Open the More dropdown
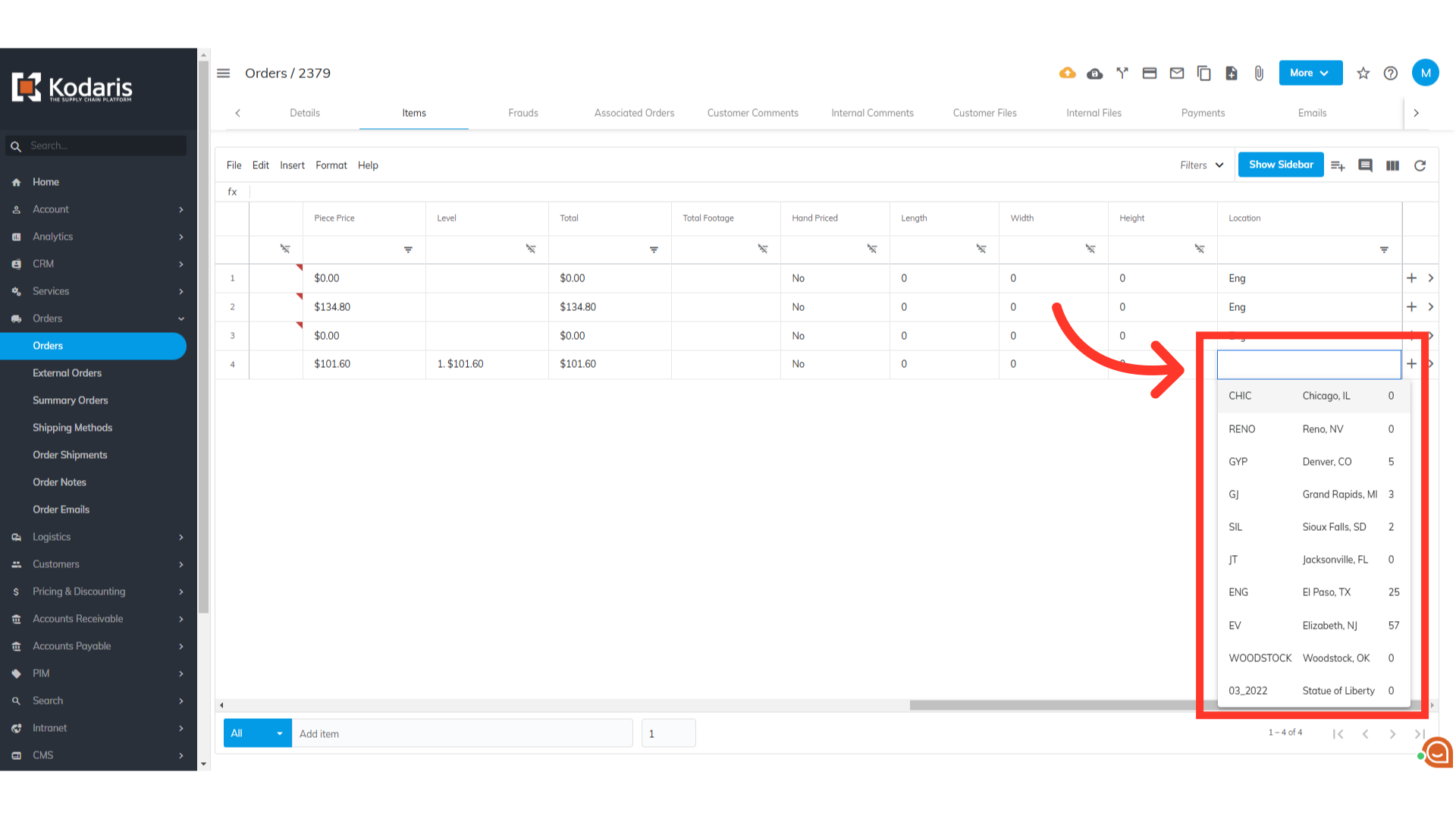Screen dimensions: 1456x819 tap(1310, 73)
